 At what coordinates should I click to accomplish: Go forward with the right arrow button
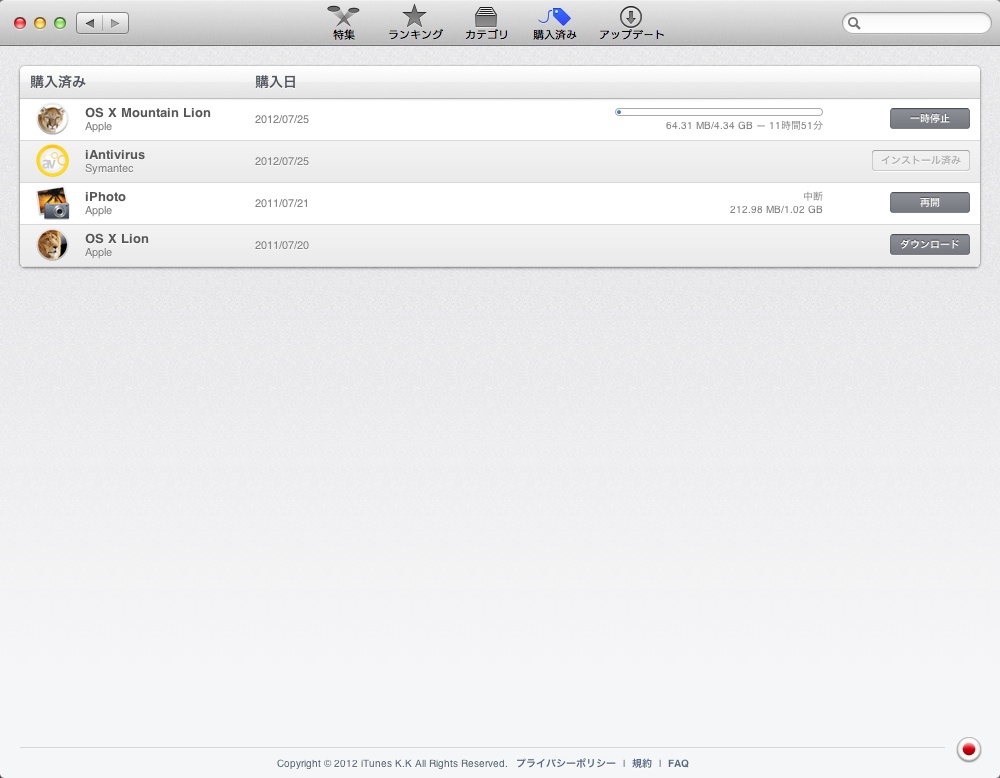(x=116, y=23)
